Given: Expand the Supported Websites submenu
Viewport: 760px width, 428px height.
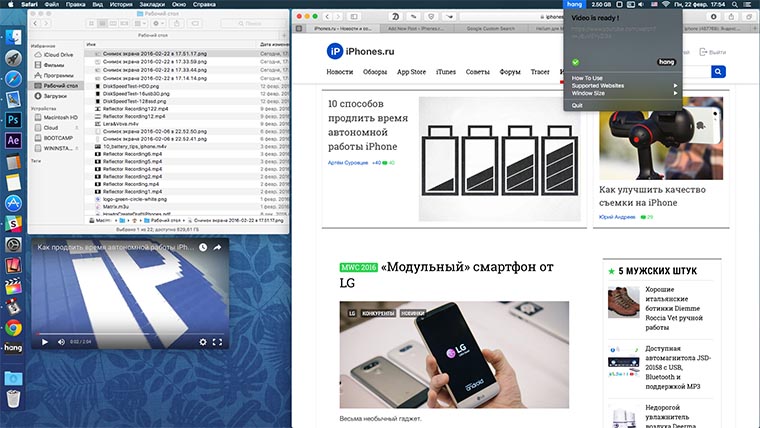Looking at the screenshot, I should coord(623,86).
